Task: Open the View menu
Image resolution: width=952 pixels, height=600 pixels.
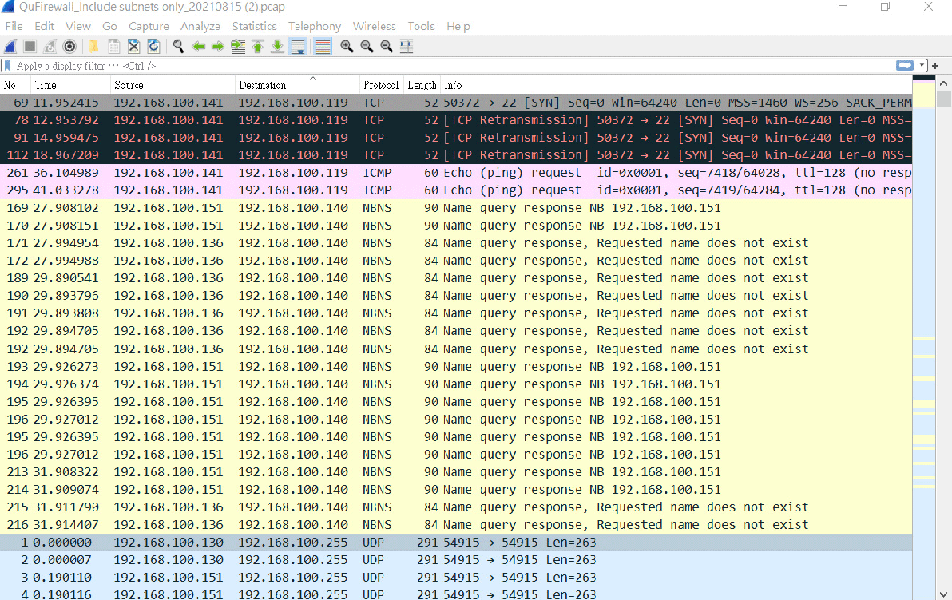Action: click(x=78, y=26)
